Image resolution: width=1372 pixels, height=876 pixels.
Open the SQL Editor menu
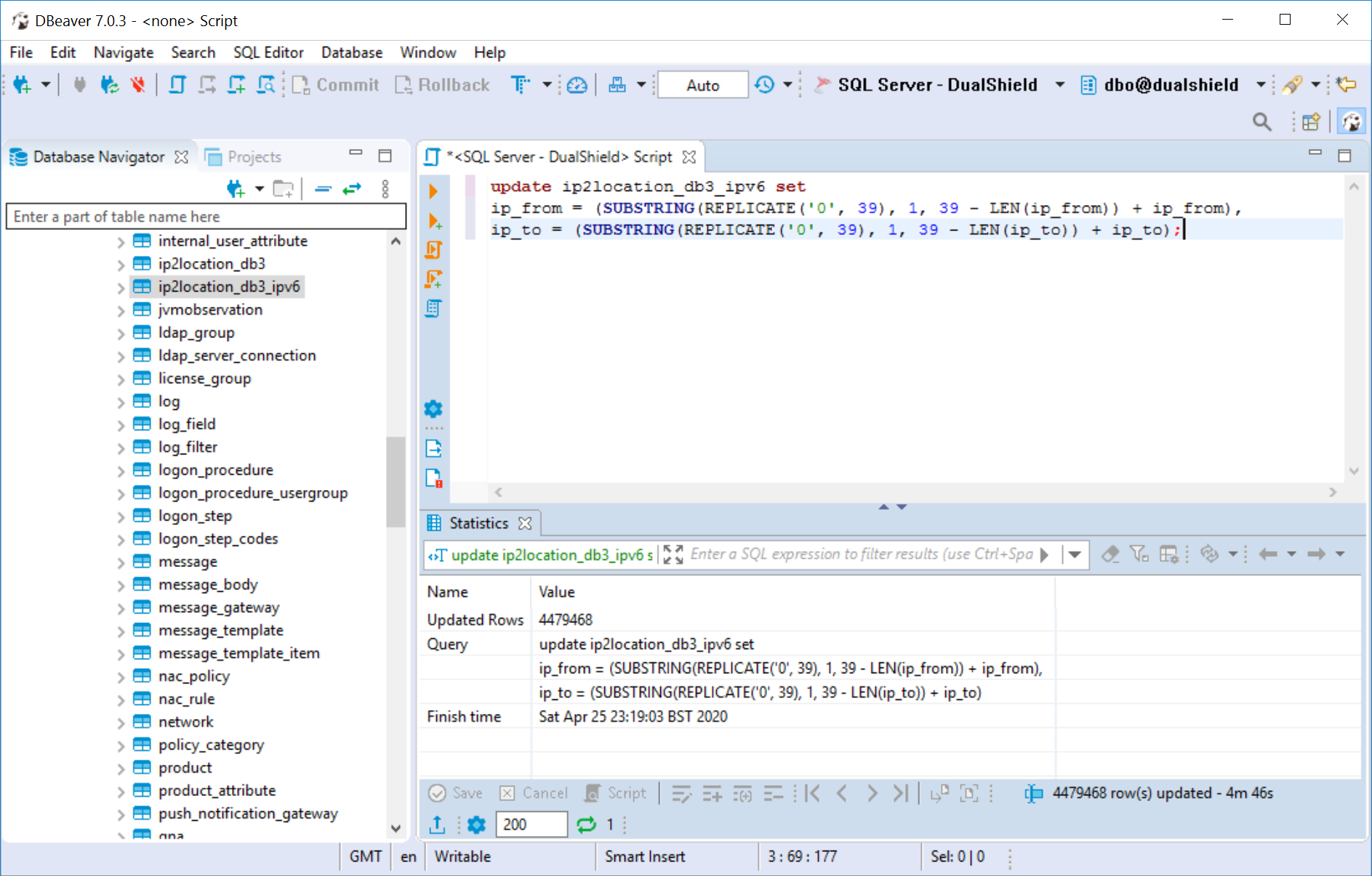click(268, 52)
